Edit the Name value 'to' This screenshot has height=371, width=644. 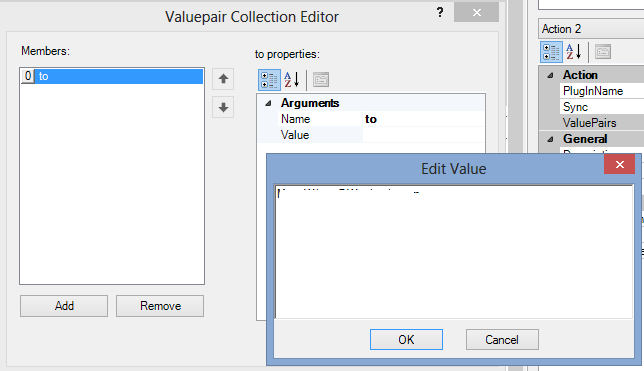(x=423, y=119)
